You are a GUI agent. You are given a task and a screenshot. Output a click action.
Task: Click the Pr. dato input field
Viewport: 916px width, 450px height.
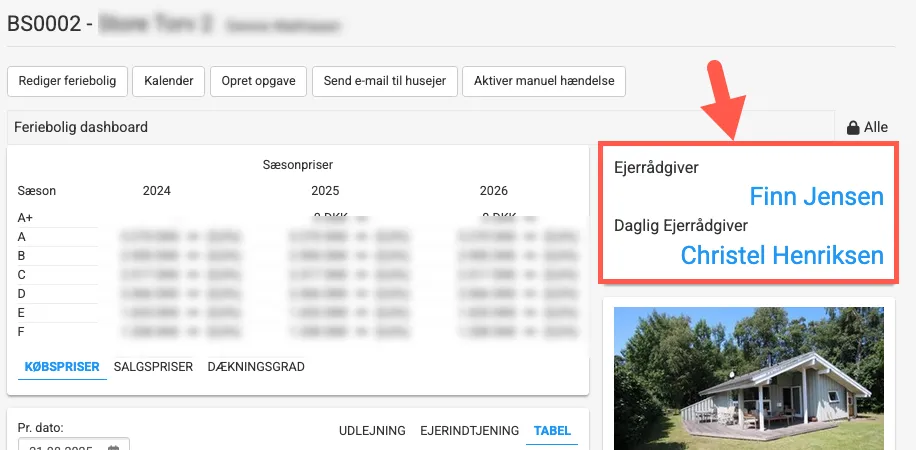65,446
